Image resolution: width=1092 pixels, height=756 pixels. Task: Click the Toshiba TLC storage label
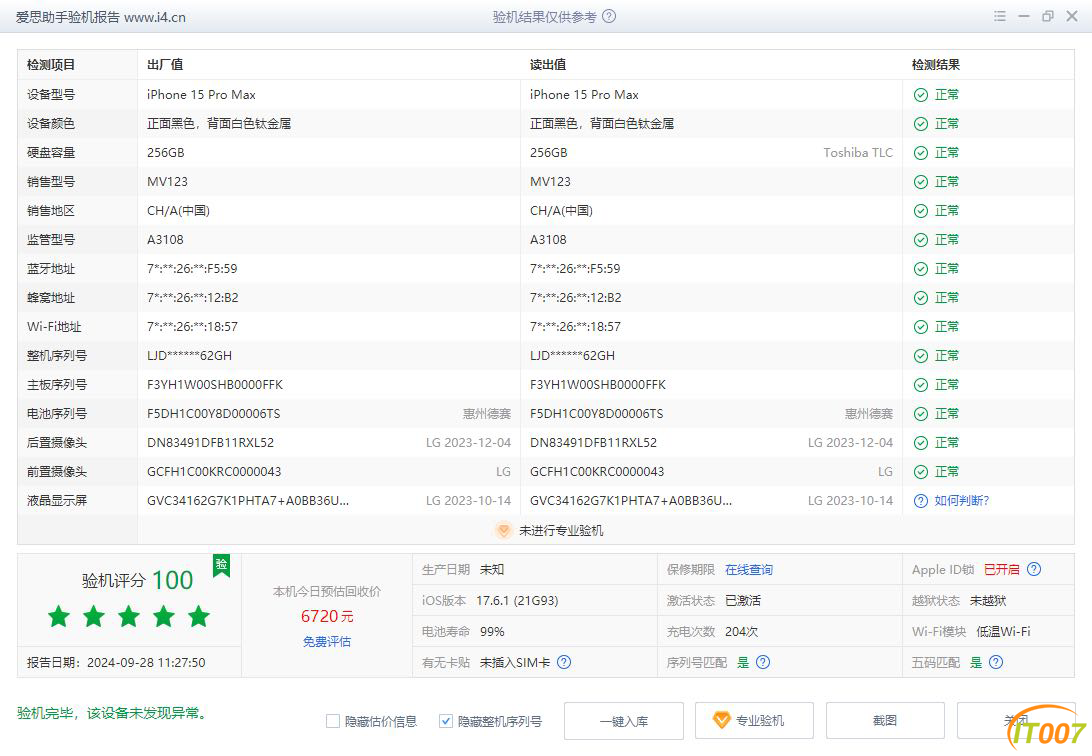(858, 152)
